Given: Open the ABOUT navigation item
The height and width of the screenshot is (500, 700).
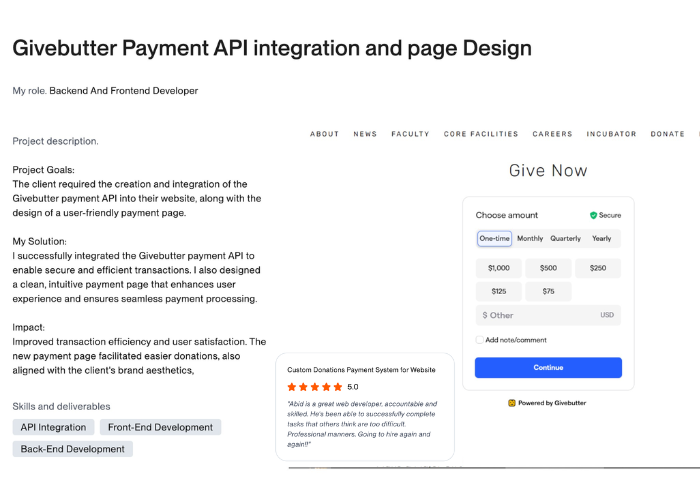Looking at the screenshot, I should pyautogui.click(x=325, y=134).
